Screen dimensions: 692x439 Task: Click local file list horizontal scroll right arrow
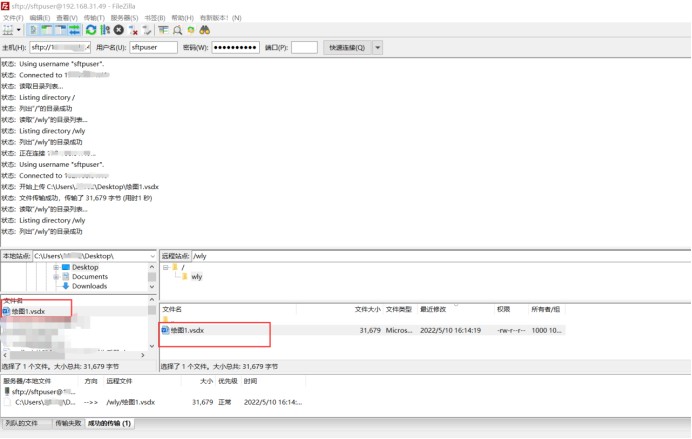click(x=143, y=355)
